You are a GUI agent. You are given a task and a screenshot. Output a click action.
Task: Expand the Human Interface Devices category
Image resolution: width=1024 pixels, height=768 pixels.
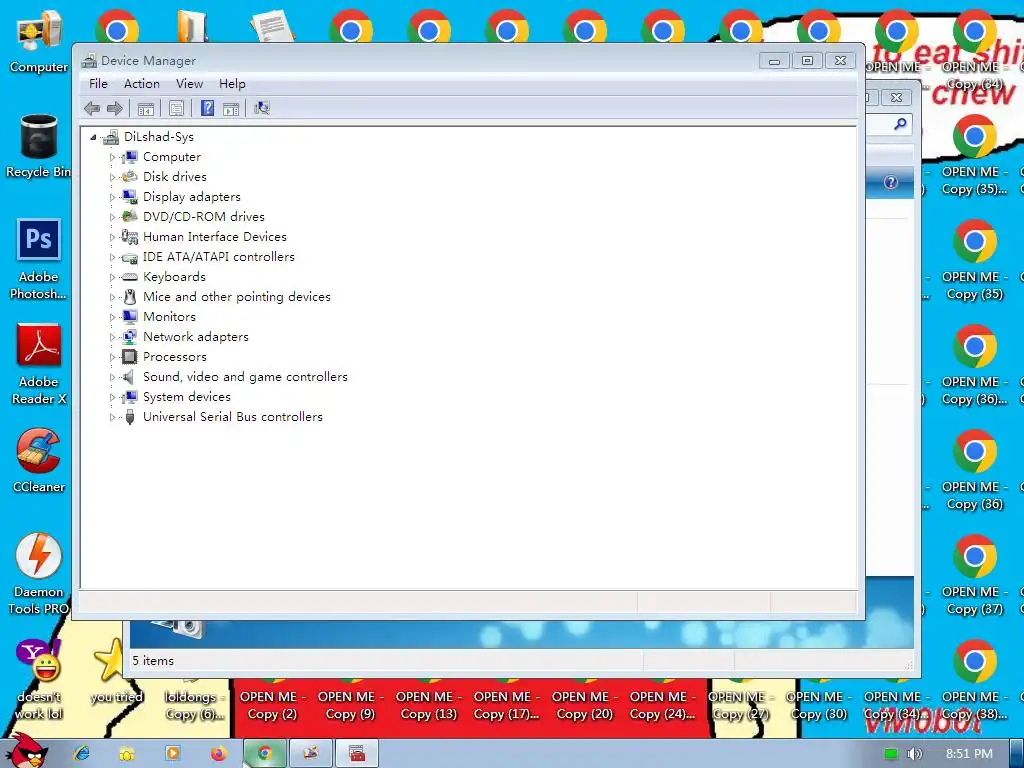[112, 237]
